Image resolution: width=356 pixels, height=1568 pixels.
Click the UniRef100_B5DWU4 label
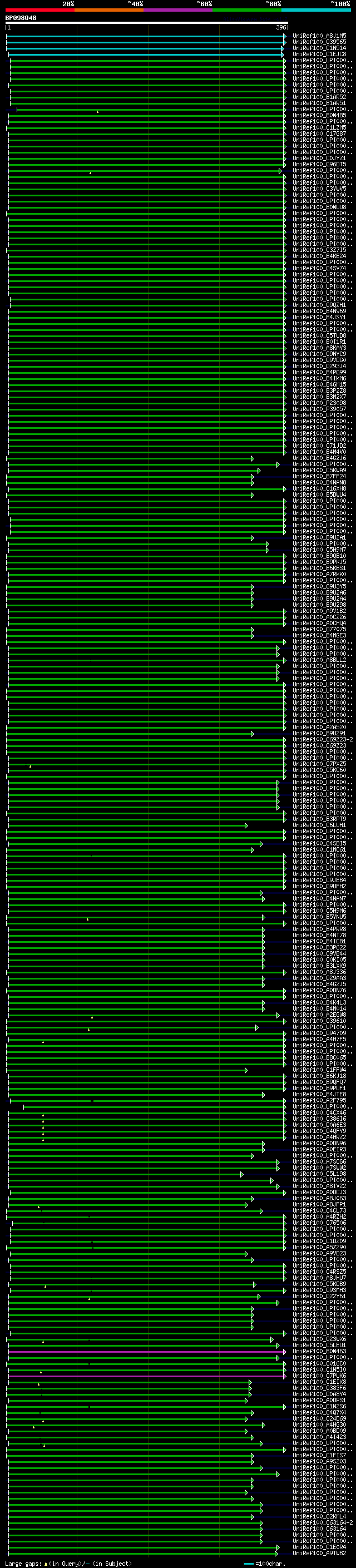[x=319, y=495]
